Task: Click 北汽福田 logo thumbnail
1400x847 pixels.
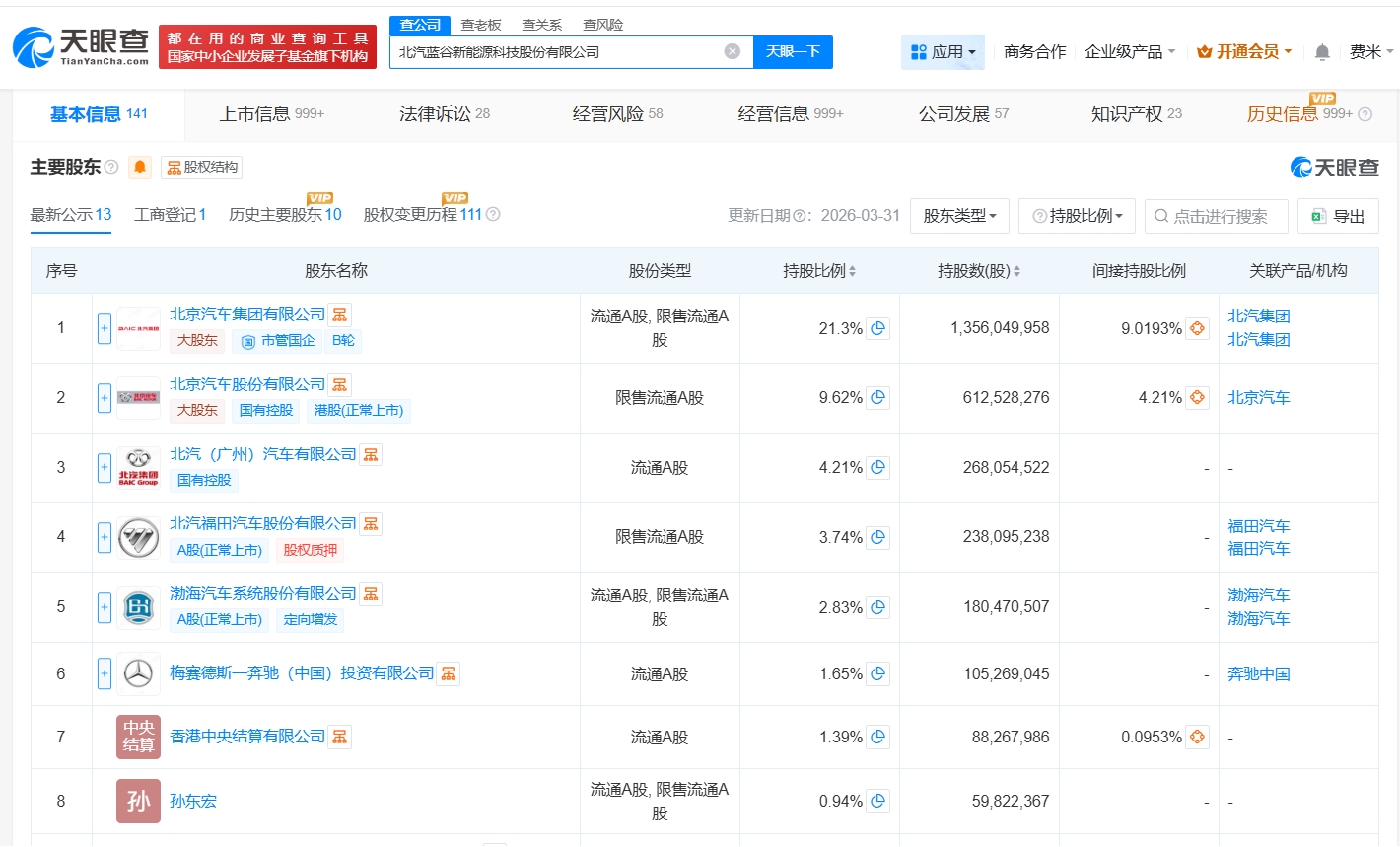Action: [x=138, y=538]
